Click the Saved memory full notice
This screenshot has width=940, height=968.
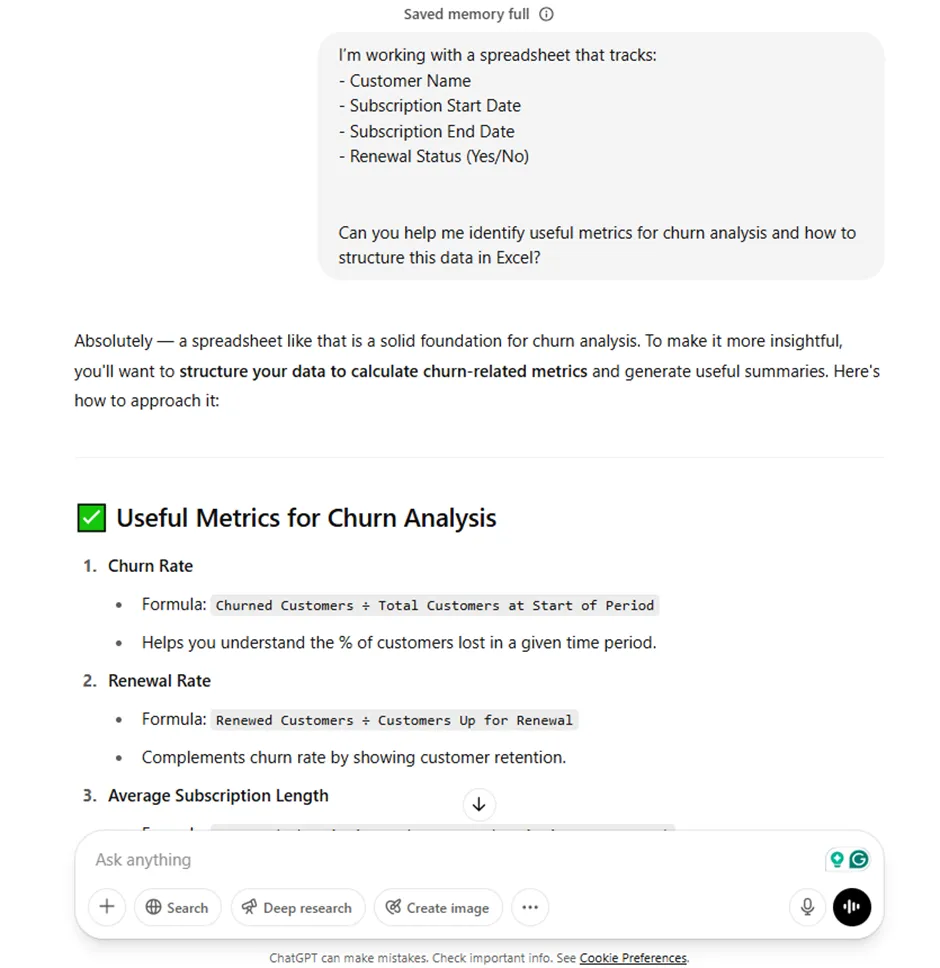(466, 14)
